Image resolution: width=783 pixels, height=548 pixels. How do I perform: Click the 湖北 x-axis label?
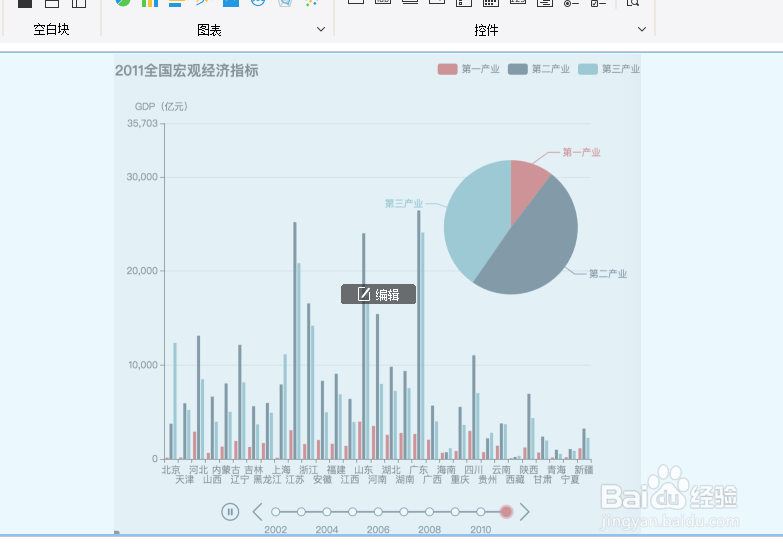coord(391,470)
